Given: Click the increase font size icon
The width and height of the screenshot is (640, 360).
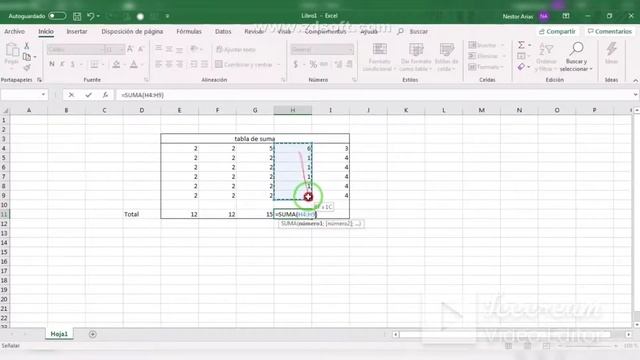Looking at the screenshot, I should pos(130,49).
